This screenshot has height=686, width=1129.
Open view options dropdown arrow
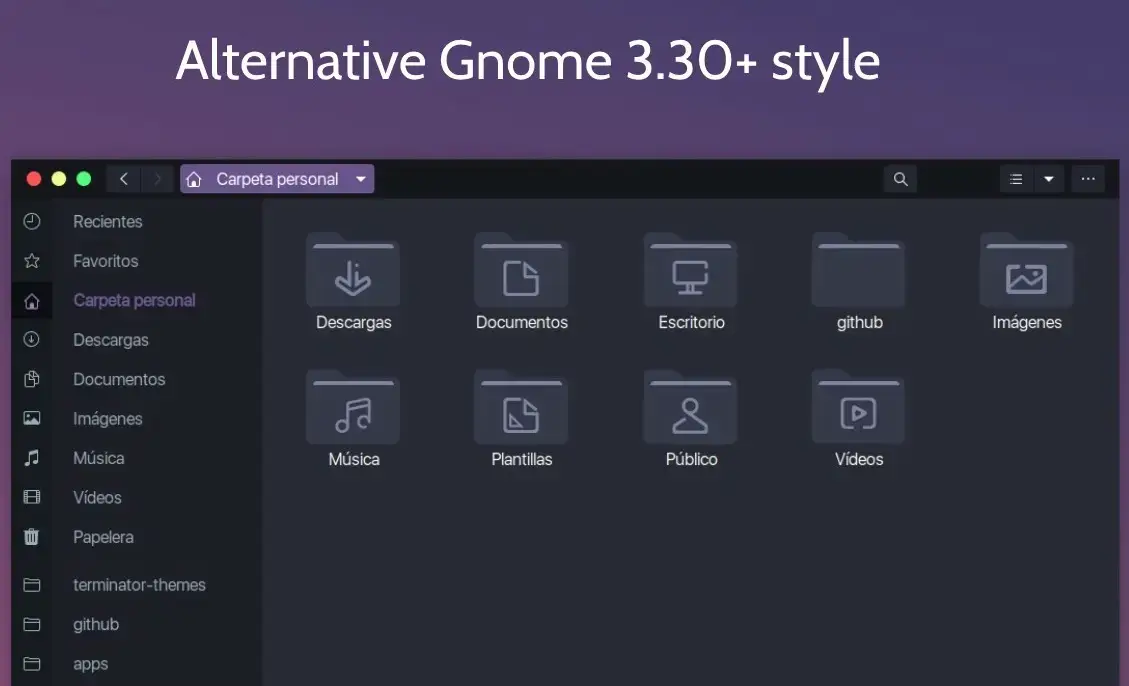coord(1049,179)
